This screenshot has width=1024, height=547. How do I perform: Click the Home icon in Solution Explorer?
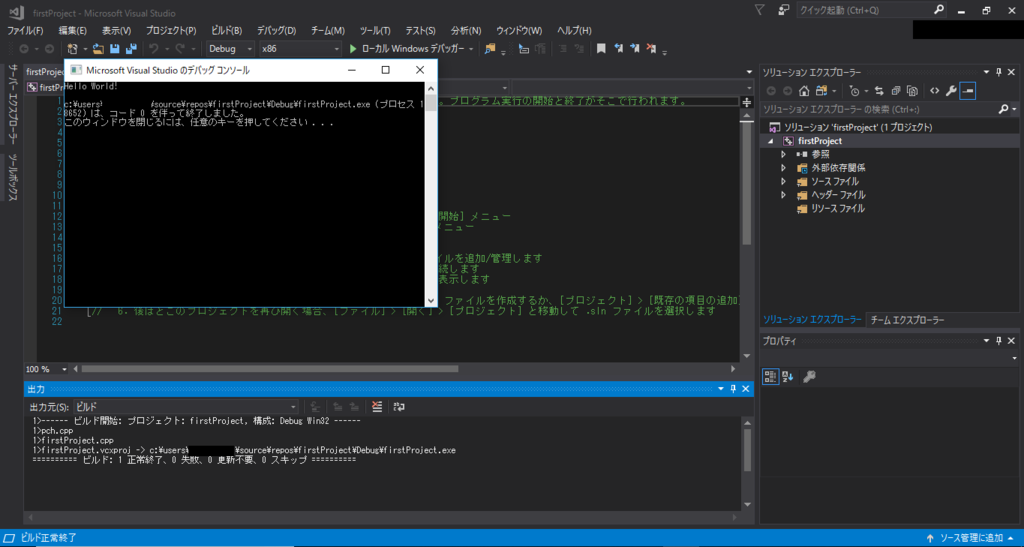(805, 91)
